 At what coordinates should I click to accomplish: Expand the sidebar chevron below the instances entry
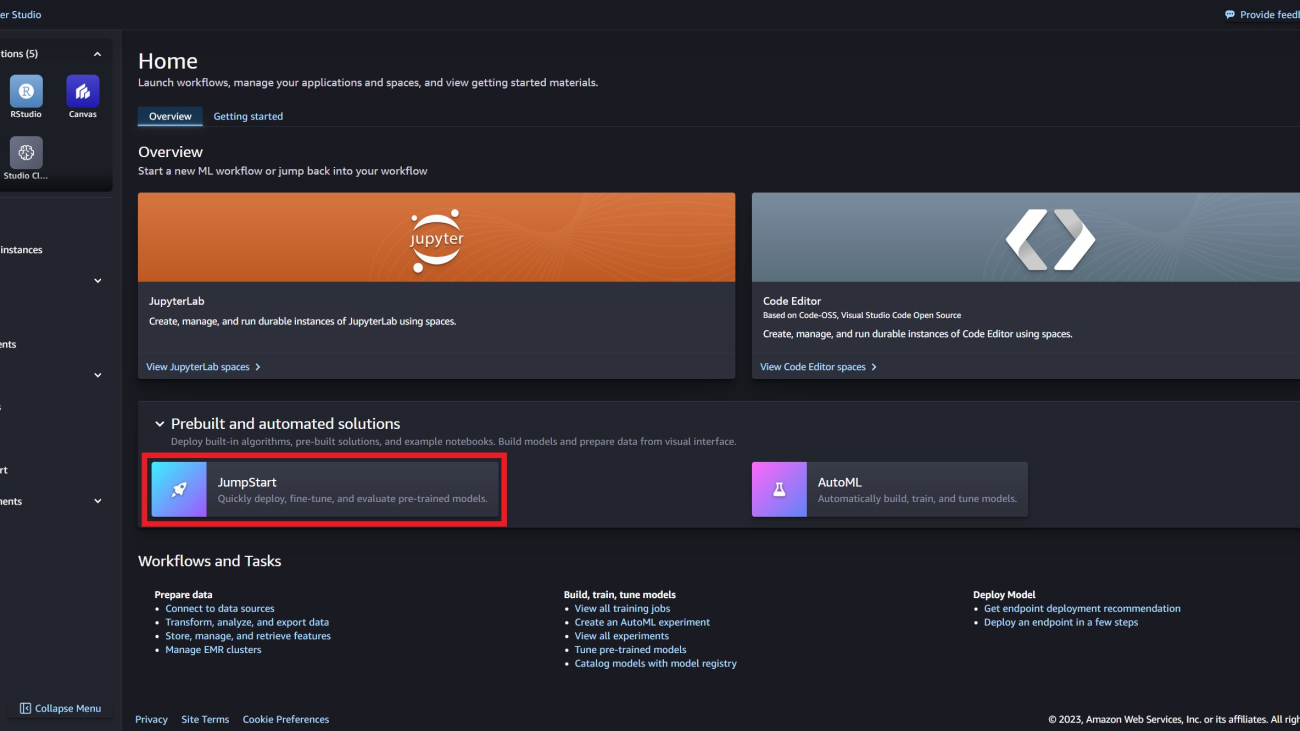pyautogui.click(x=98, y=281)
